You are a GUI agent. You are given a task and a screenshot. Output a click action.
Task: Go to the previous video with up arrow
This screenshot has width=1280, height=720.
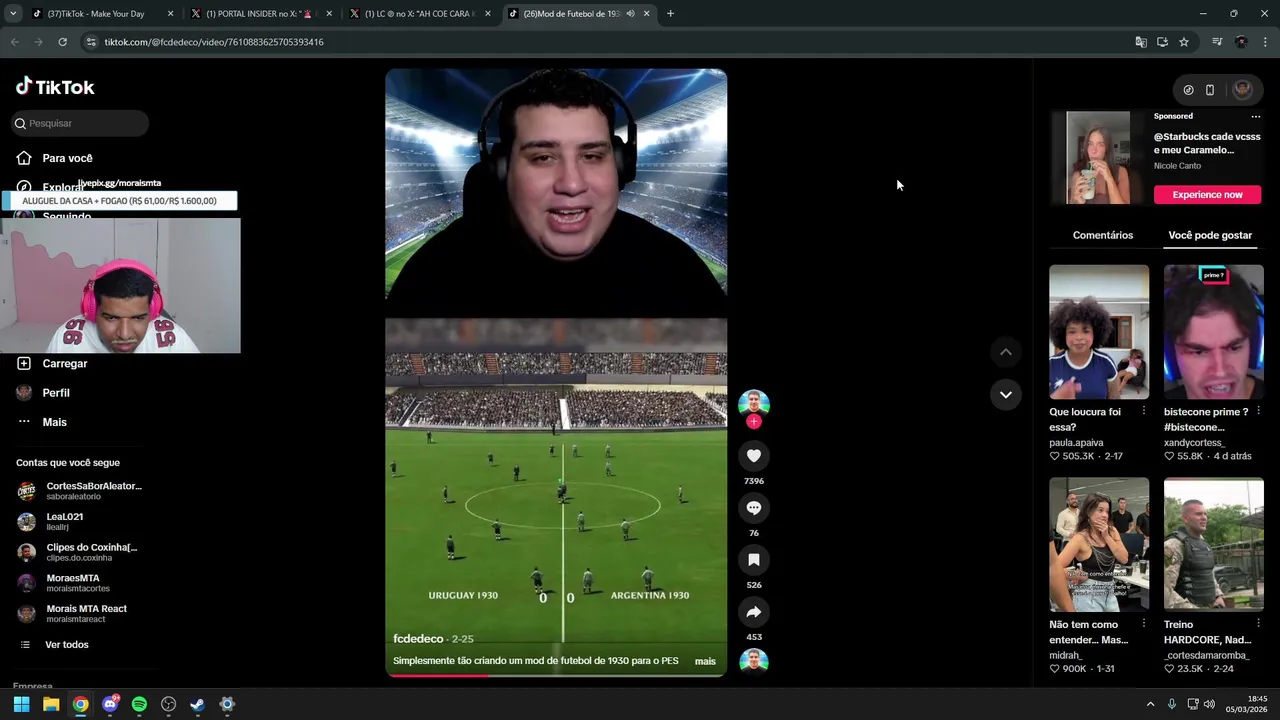click(x=1006, y=352)
